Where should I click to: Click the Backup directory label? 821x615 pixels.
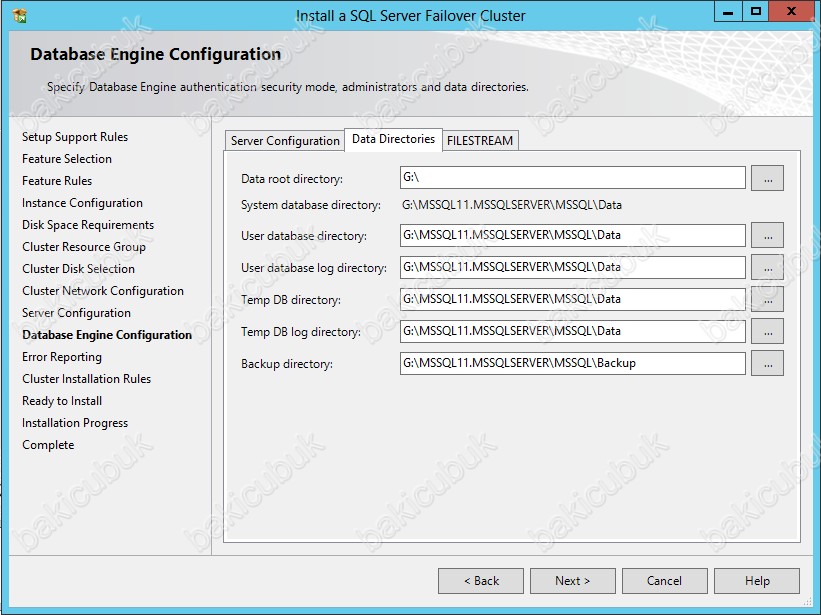286,364
